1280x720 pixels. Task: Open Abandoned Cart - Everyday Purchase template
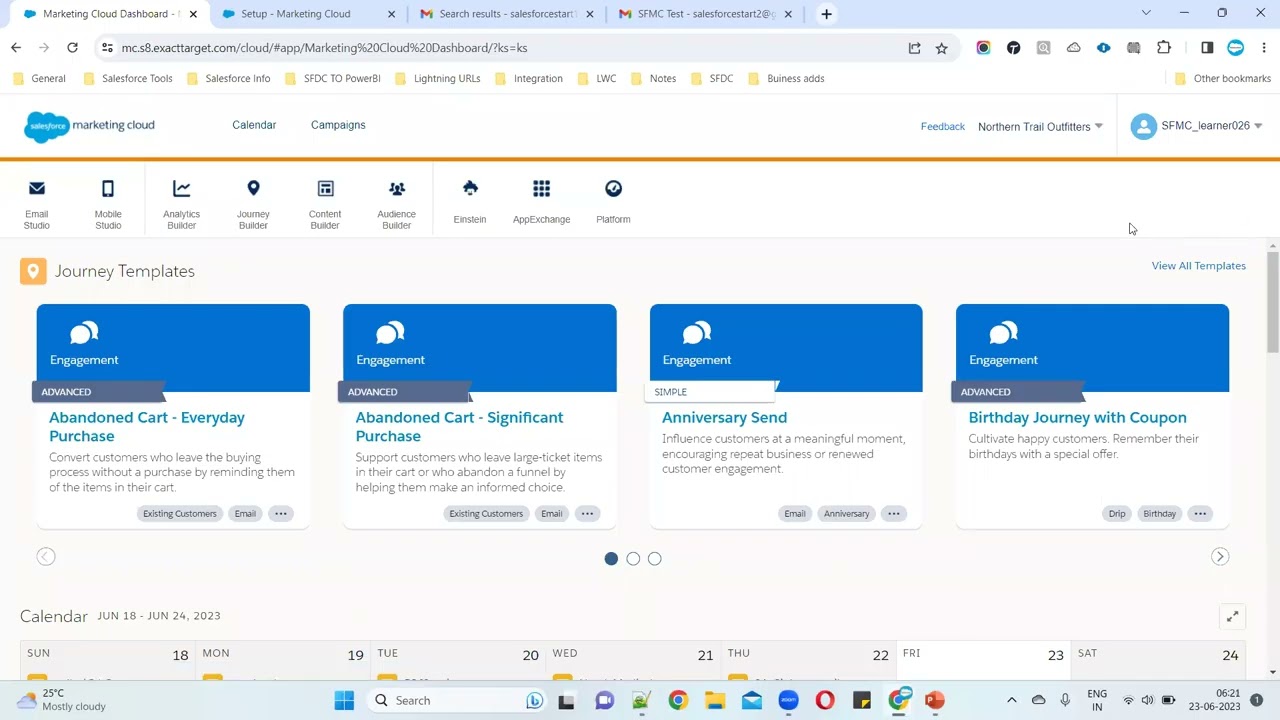click(x=147, y=427)
